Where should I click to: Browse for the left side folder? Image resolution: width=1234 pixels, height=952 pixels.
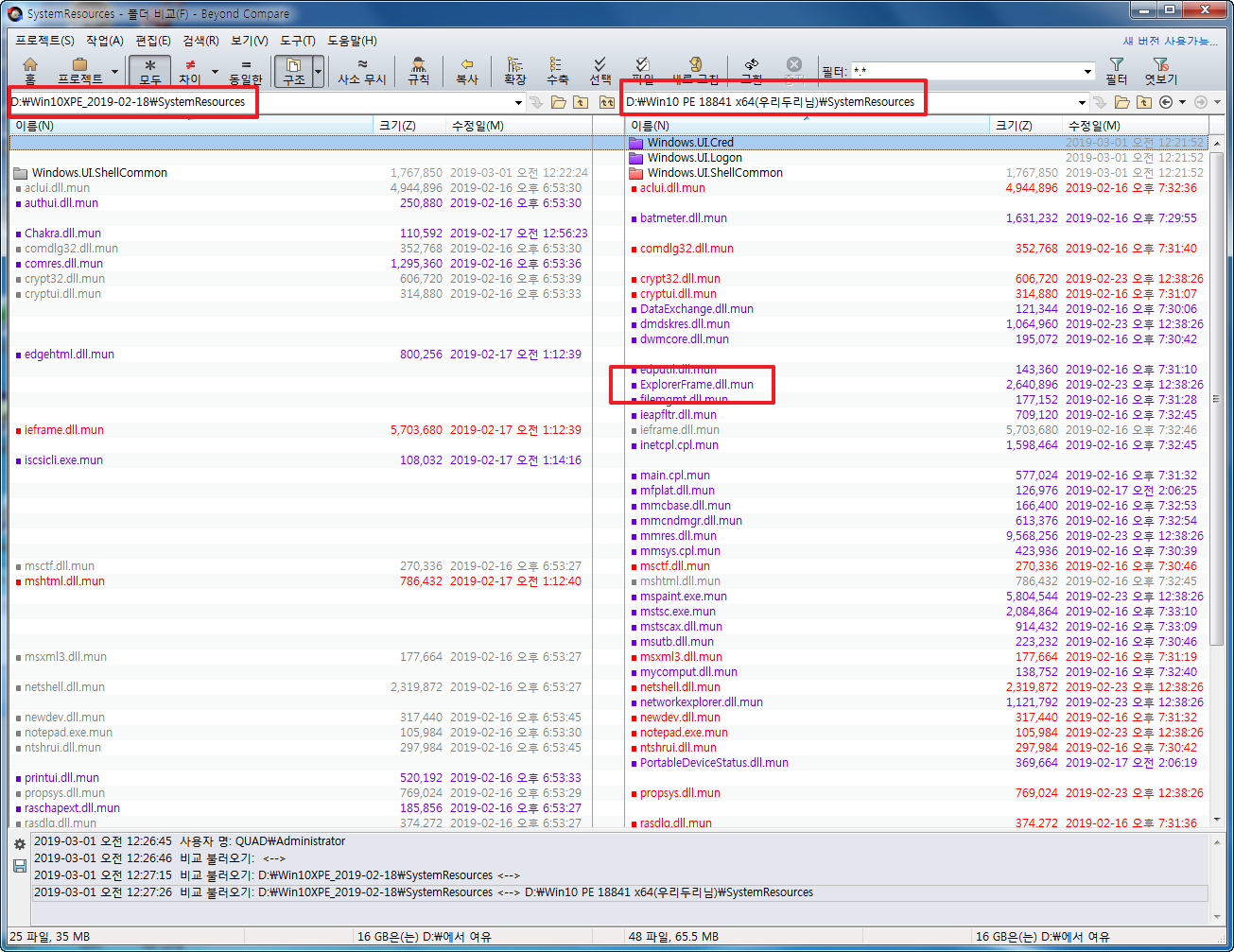click(559, 102)
